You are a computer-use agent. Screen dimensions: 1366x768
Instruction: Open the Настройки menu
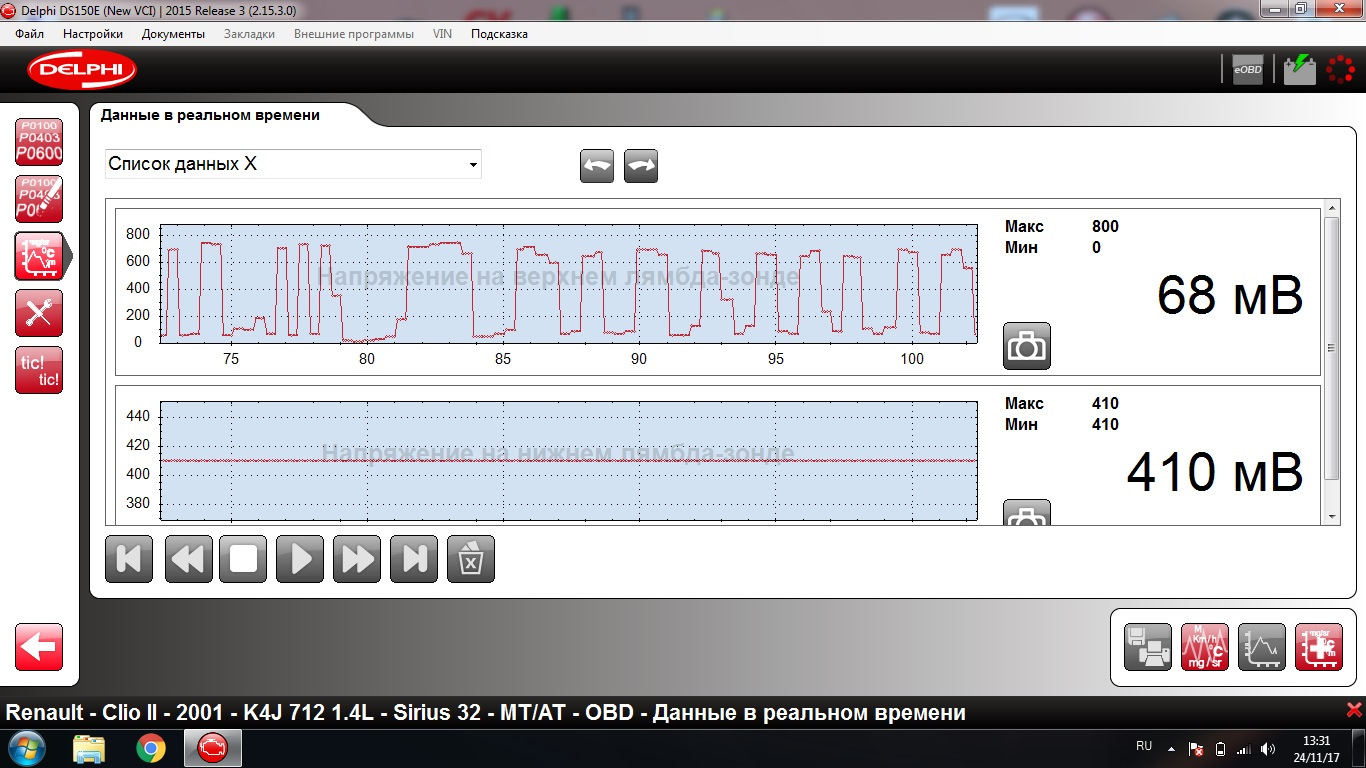[x=93, y=34]
